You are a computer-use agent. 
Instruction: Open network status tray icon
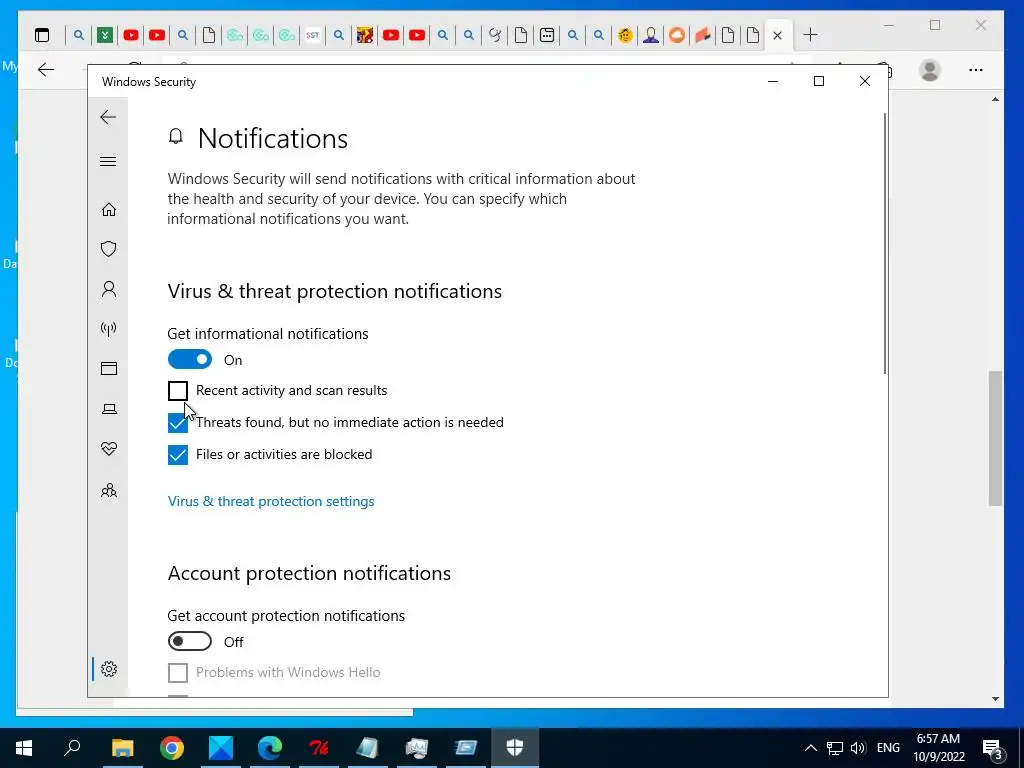coord(835,748)
